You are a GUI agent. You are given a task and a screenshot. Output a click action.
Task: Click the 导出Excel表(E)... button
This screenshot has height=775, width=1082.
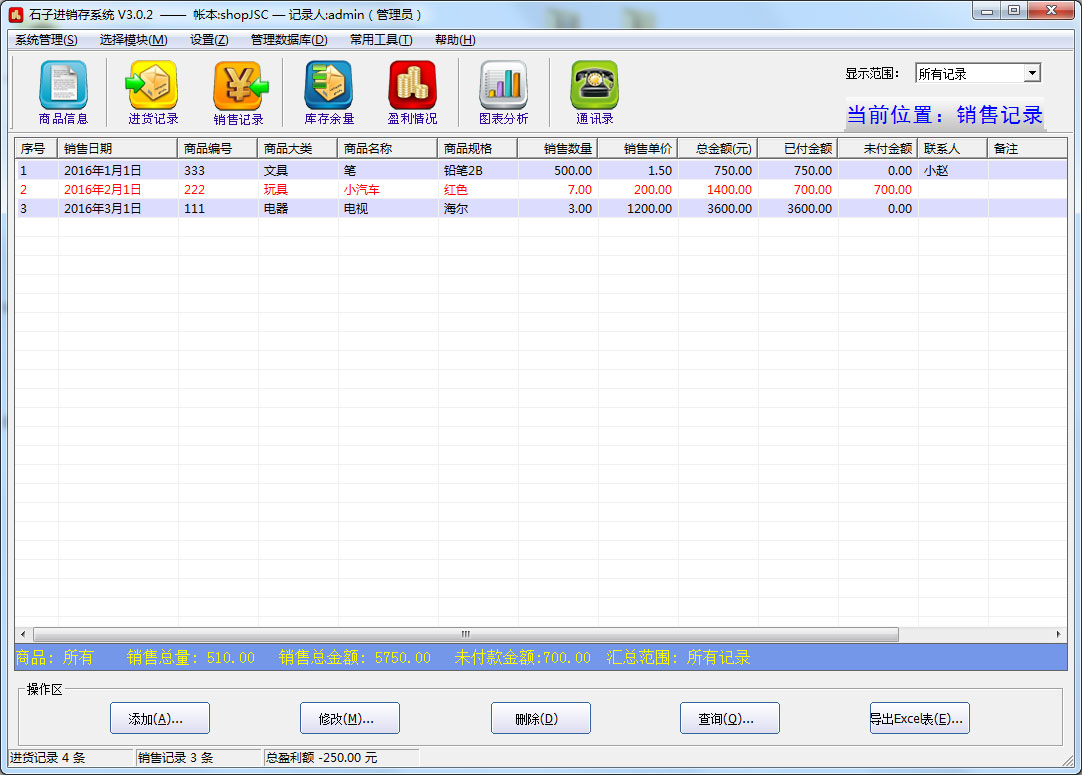coord(919,718)
